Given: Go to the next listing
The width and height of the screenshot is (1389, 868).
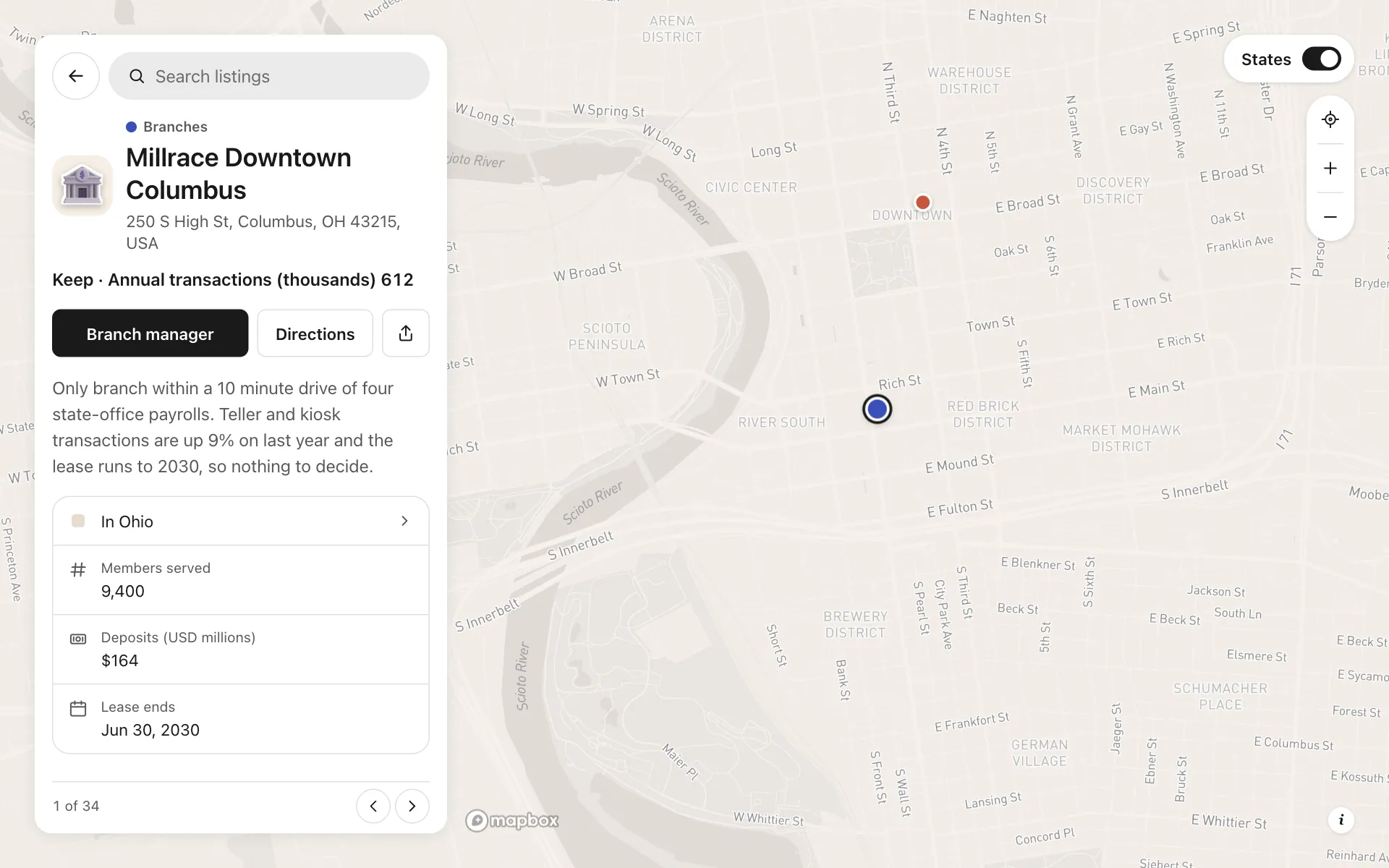Looking at the screenshot, I should point(412,806).
